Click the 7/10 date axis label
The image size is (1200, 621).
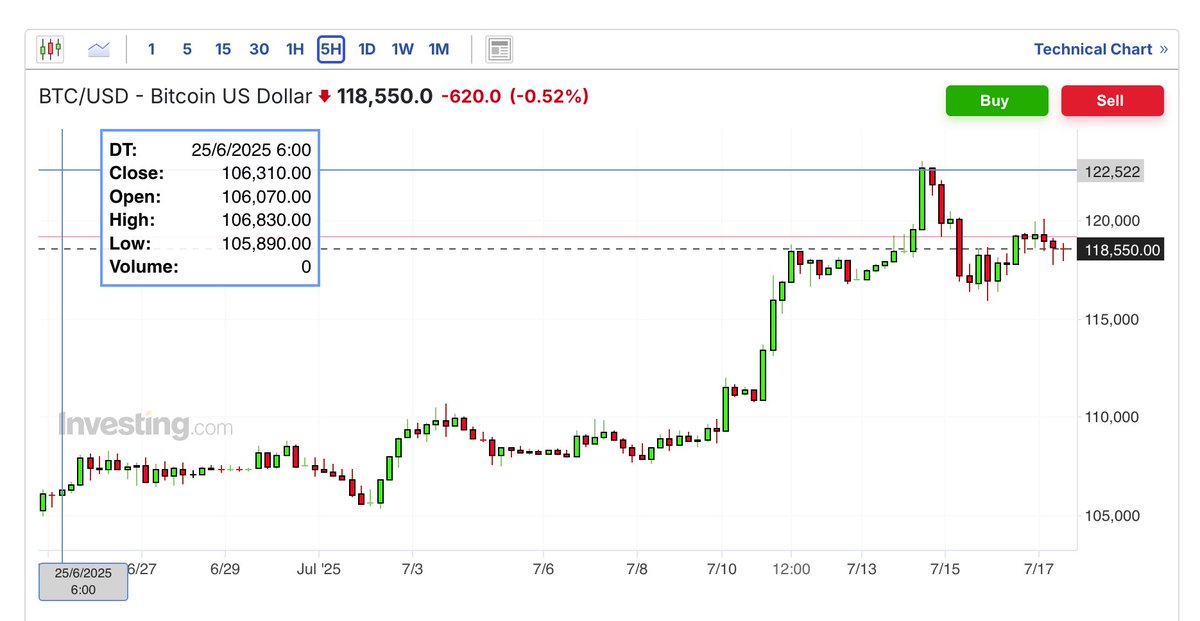pyautogui.click(x=721, y=569)
